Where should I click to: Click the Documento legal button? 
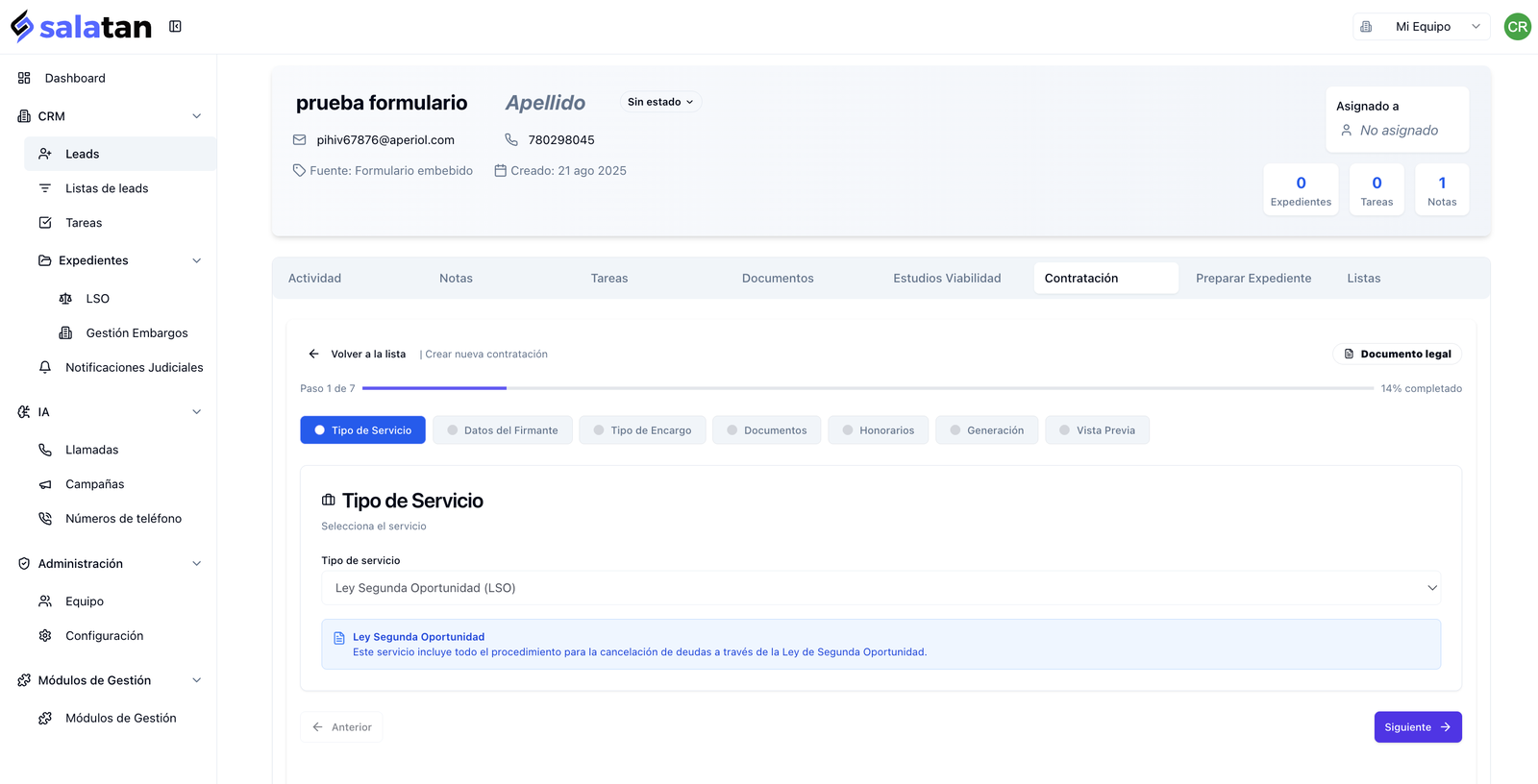click(x=1398, y=355)
